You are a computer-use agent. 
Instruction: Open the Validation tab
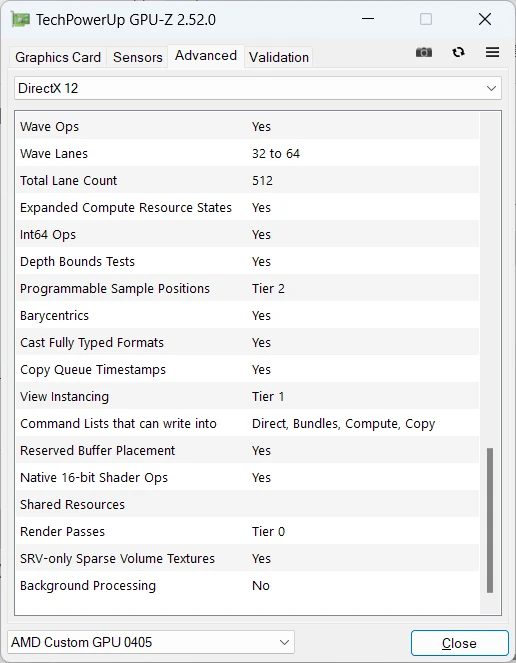(279, 57)
